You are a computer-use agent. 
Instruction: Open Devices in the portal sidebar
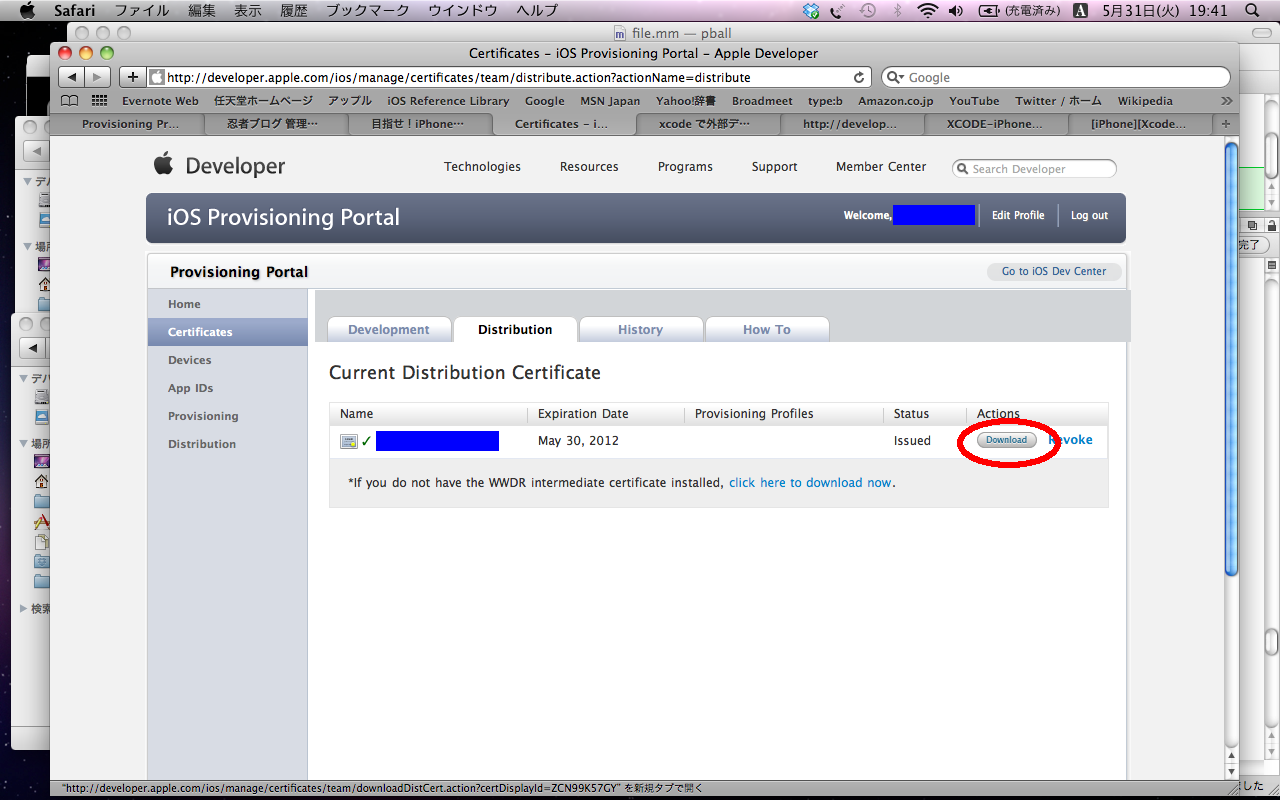[228, 360]
